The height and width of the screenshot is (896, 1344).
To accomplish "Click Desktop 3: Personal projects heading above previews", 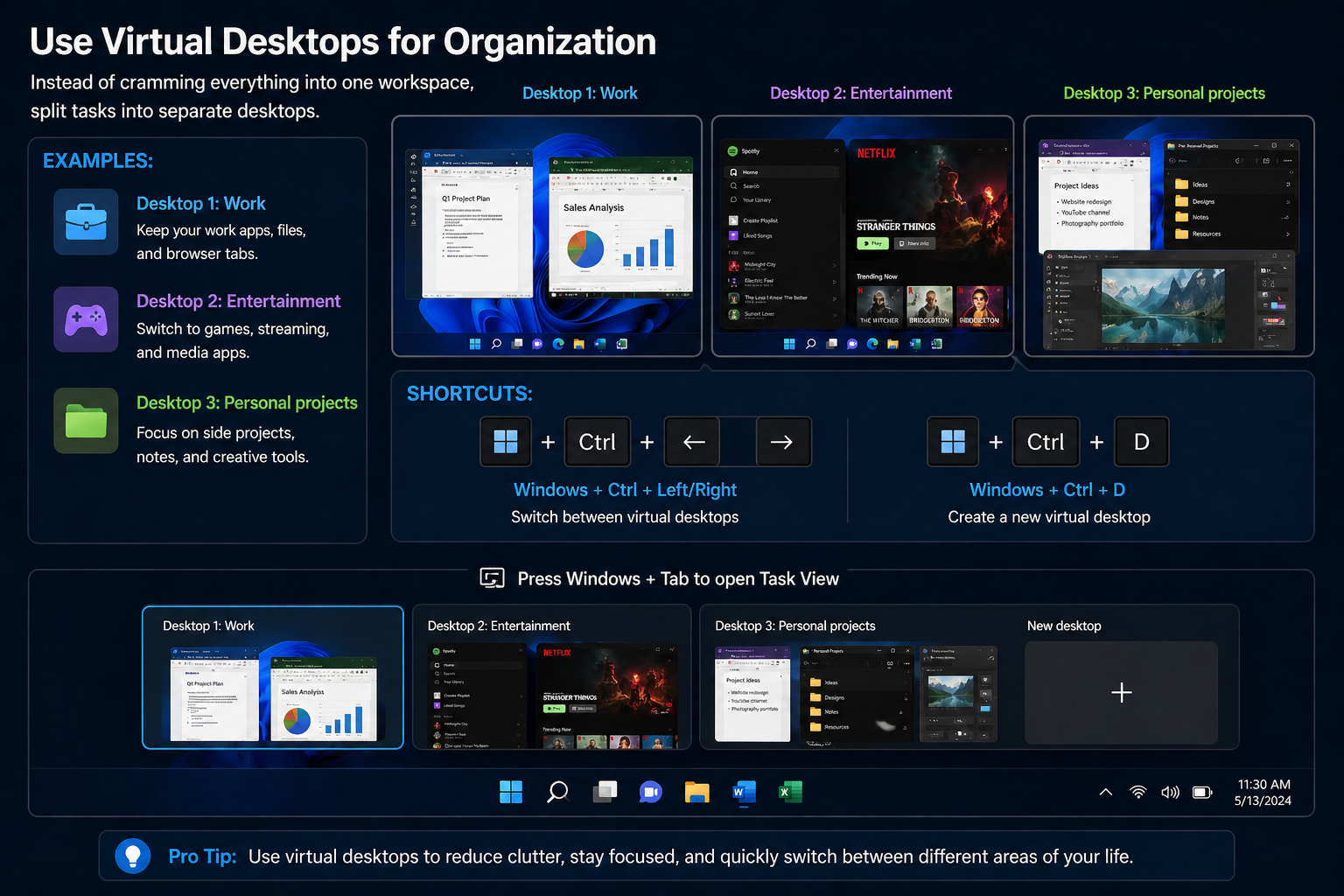I will click(x=1164, y=93).
